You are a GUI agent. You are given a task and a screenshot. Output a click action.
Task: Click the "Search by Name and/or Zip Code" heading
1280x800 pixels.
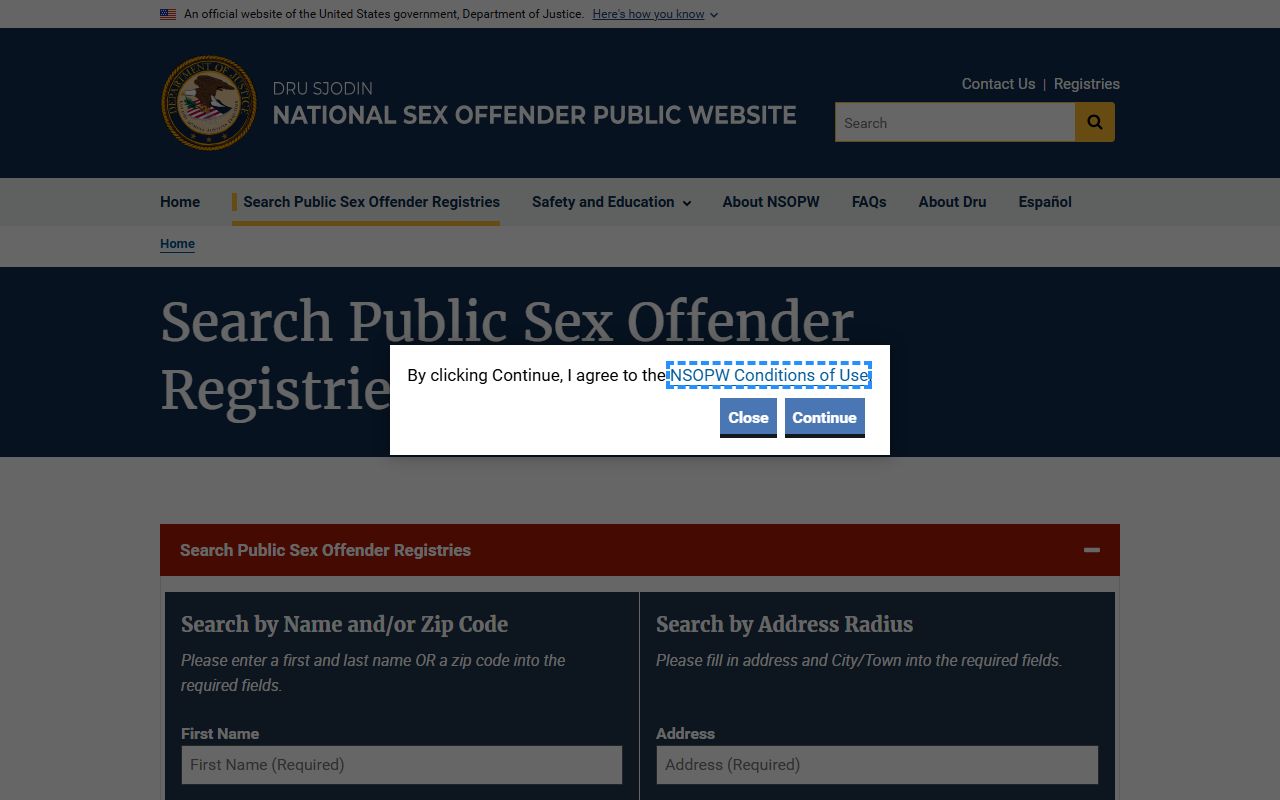point(344,624)
